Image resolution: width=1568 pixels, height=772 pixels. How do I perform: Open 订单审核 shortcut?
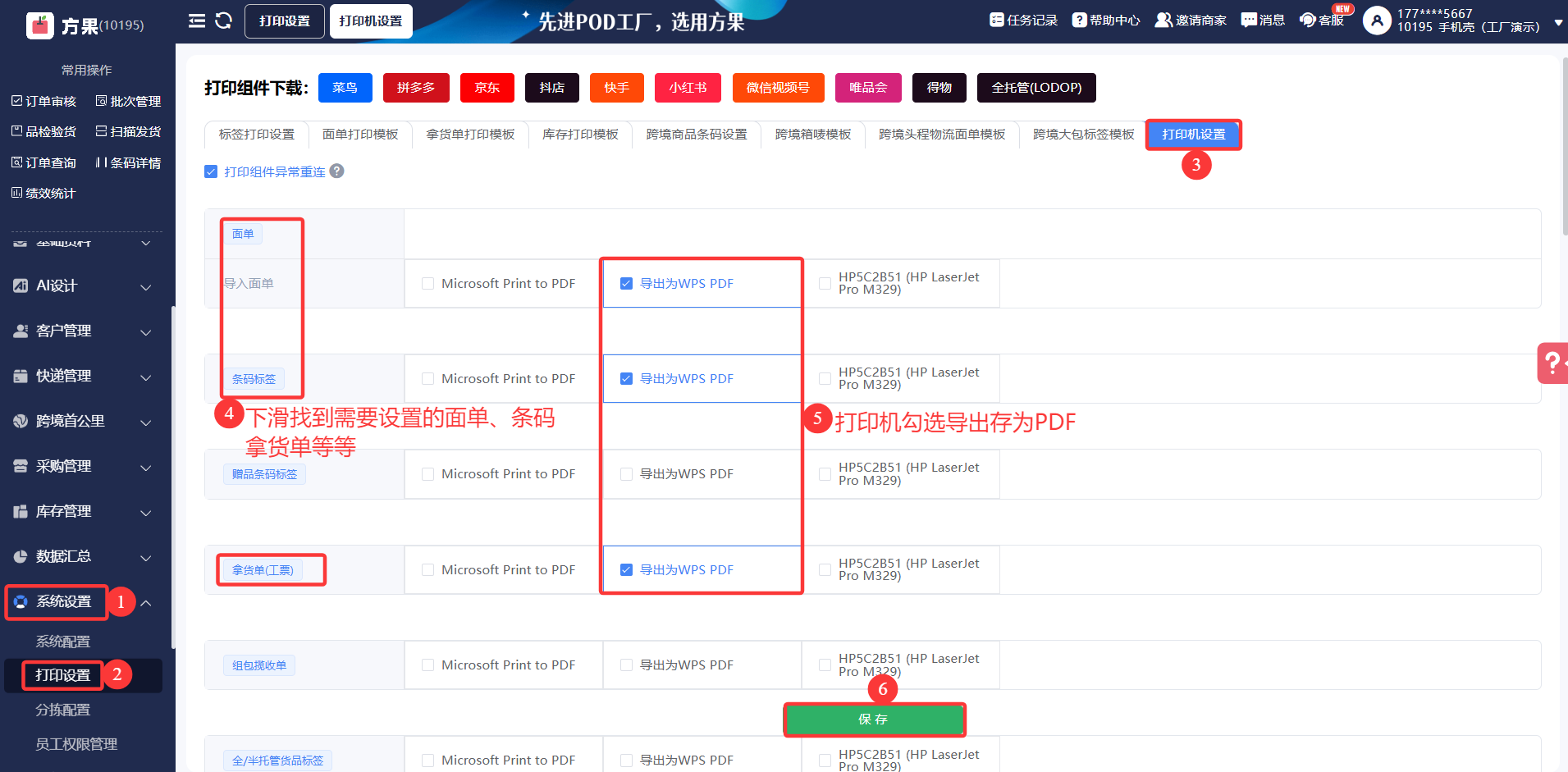click(44, 101)
